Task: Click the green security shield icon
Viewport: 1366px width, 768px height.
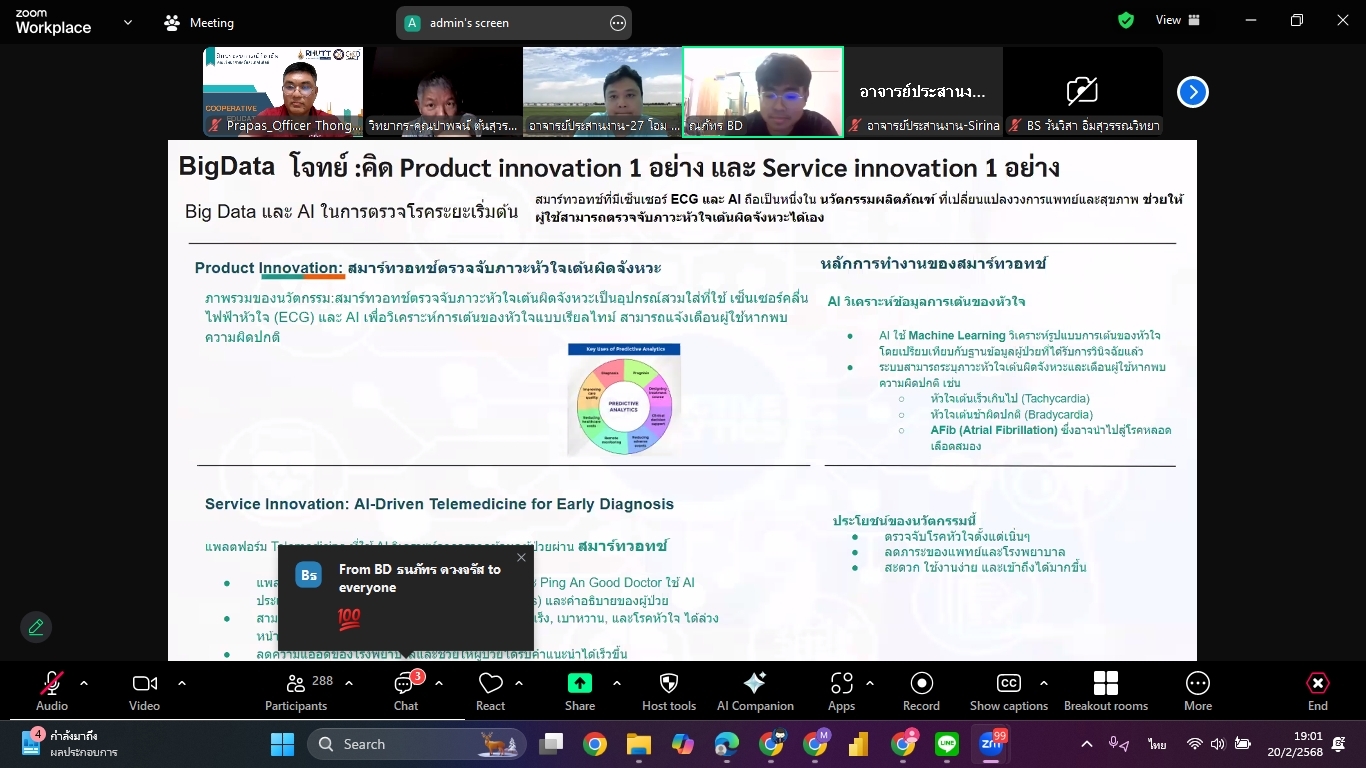Action: tap(1126, 20)
